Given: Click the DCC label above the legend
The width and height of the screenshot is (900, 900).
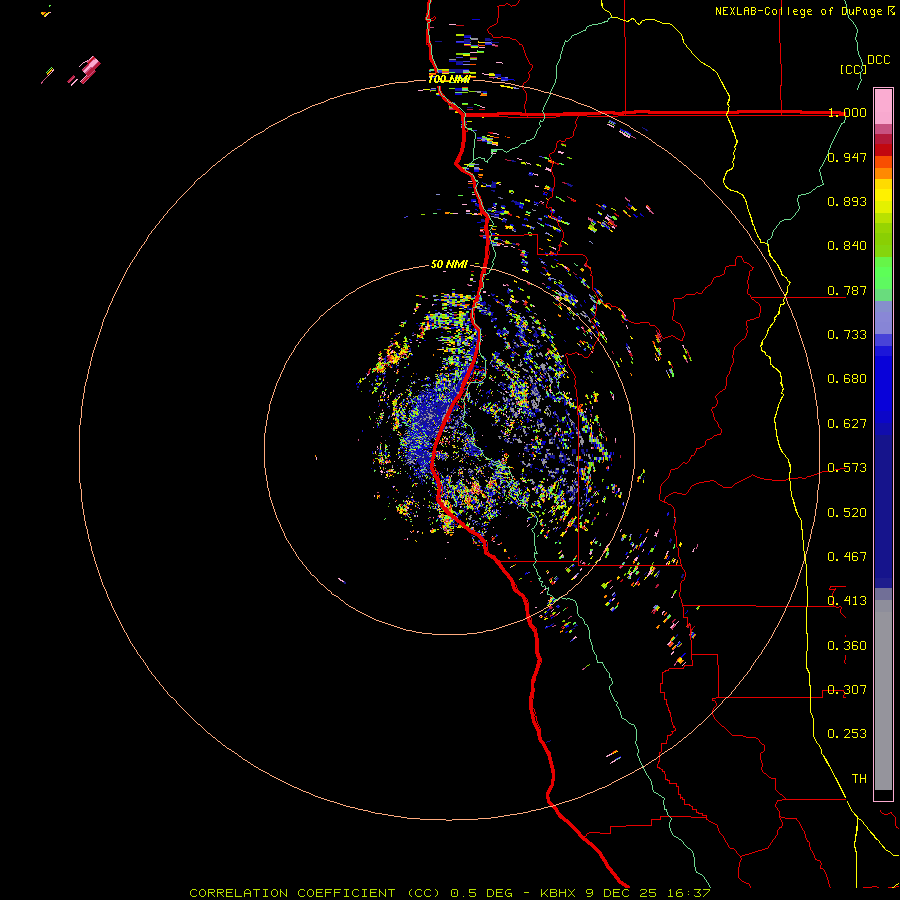Looking at the screenshot, I should tap(878, 60).
